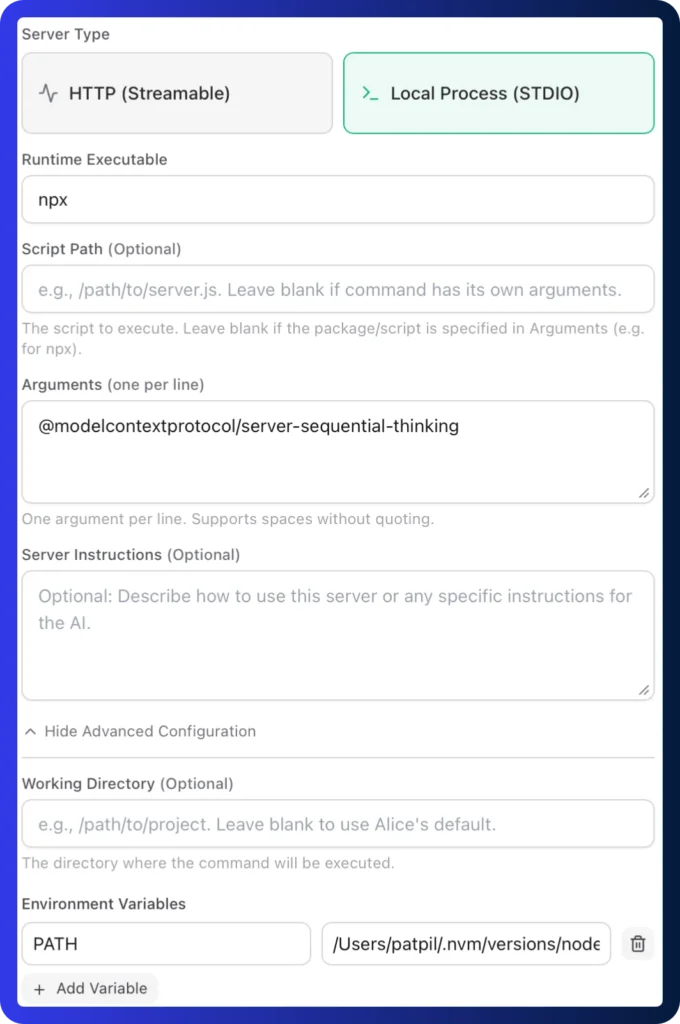This screenshot has width=680, height=1024.
Task: Click the PATH variable name field
Action: [x=166, y=944]
